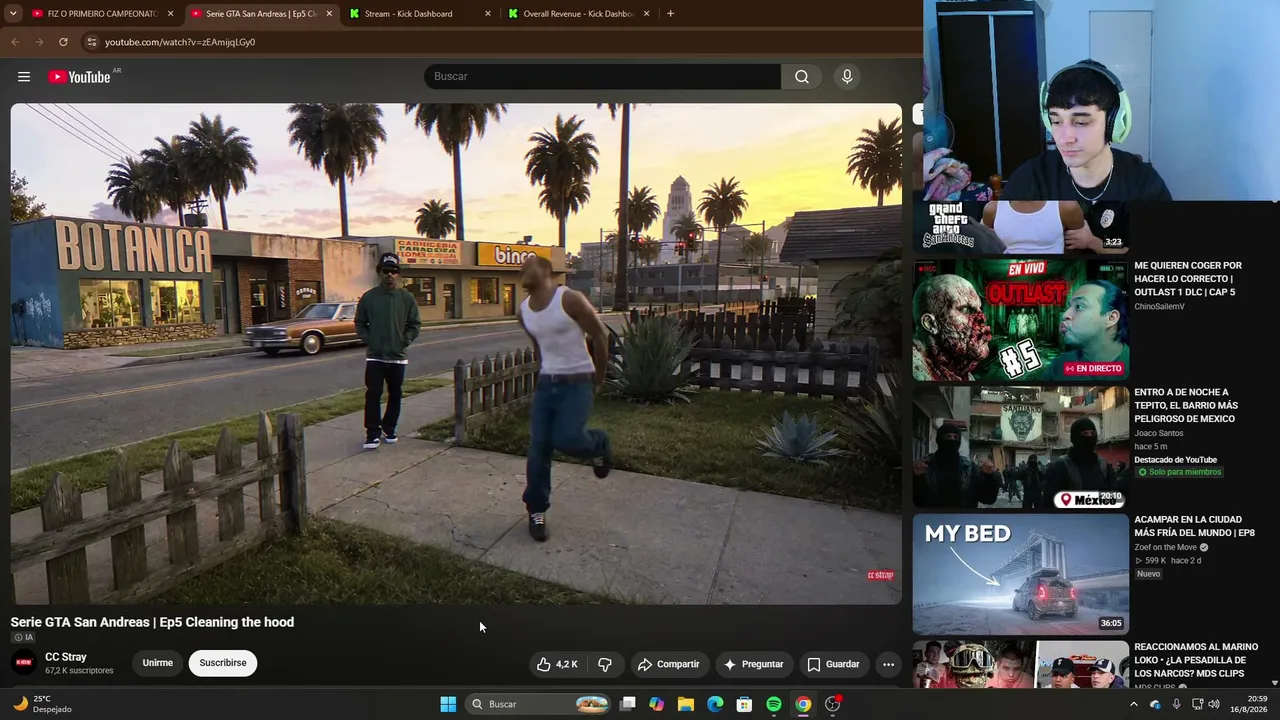Open the Grand Theft Auto San Andreas thumbnail
The image size is (1280, 720).
pos(1020,226)
